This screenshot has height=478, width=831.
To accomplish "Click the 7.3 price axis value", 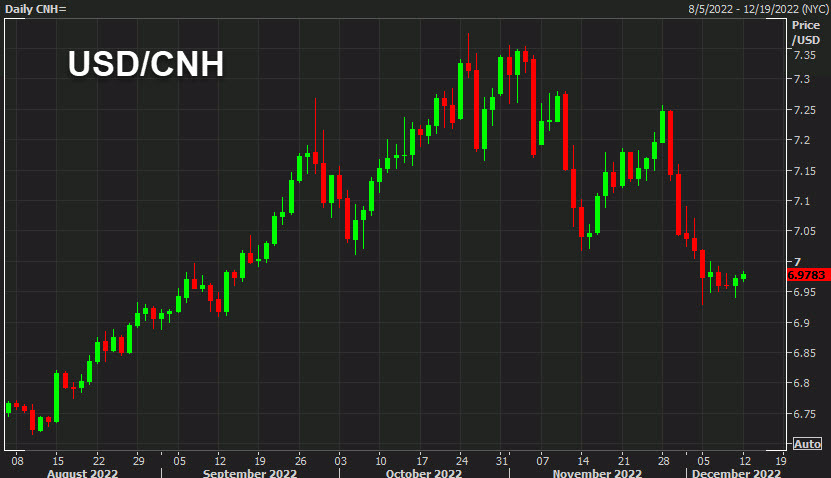I will [802, 79].
